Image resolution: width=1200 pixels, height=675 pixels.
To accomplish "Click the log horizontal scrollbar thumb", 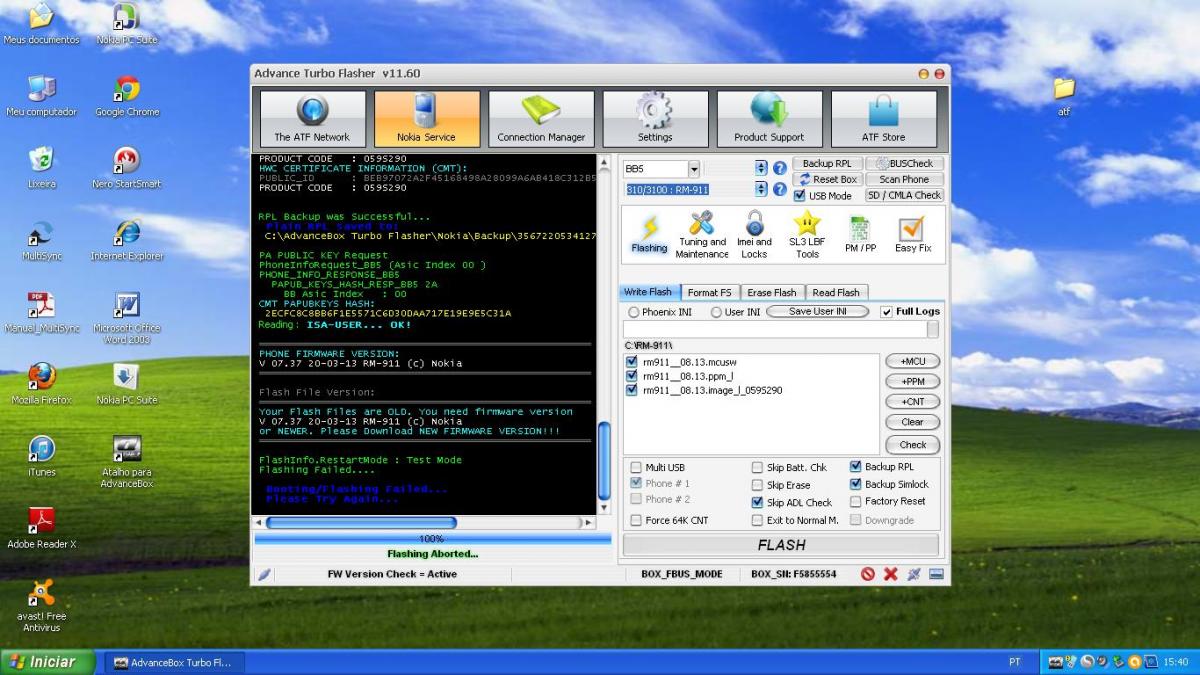I will (x=361, y=522).
